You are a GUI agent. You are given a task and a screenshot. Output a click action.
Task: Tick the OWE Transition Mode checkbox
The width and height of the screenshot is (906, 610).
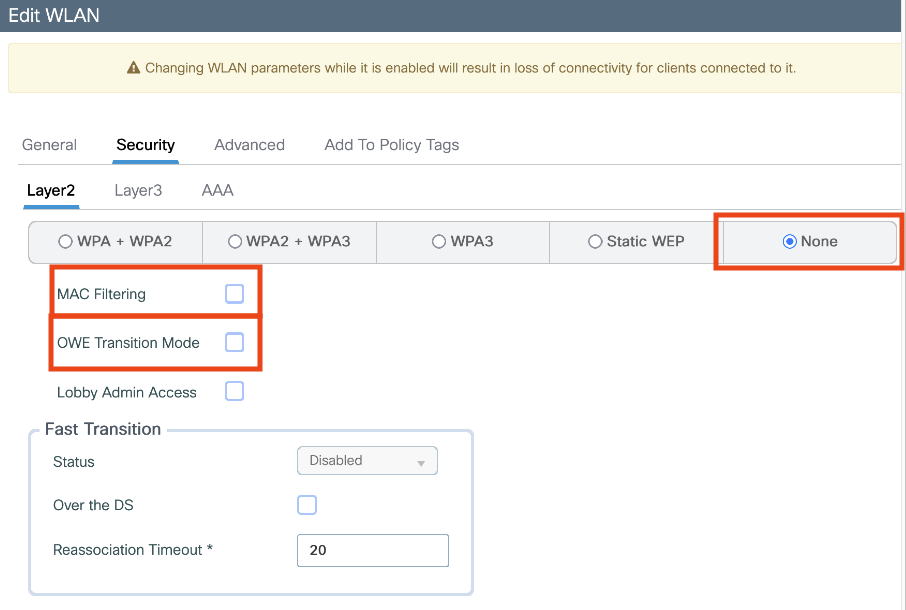[234, 343]
